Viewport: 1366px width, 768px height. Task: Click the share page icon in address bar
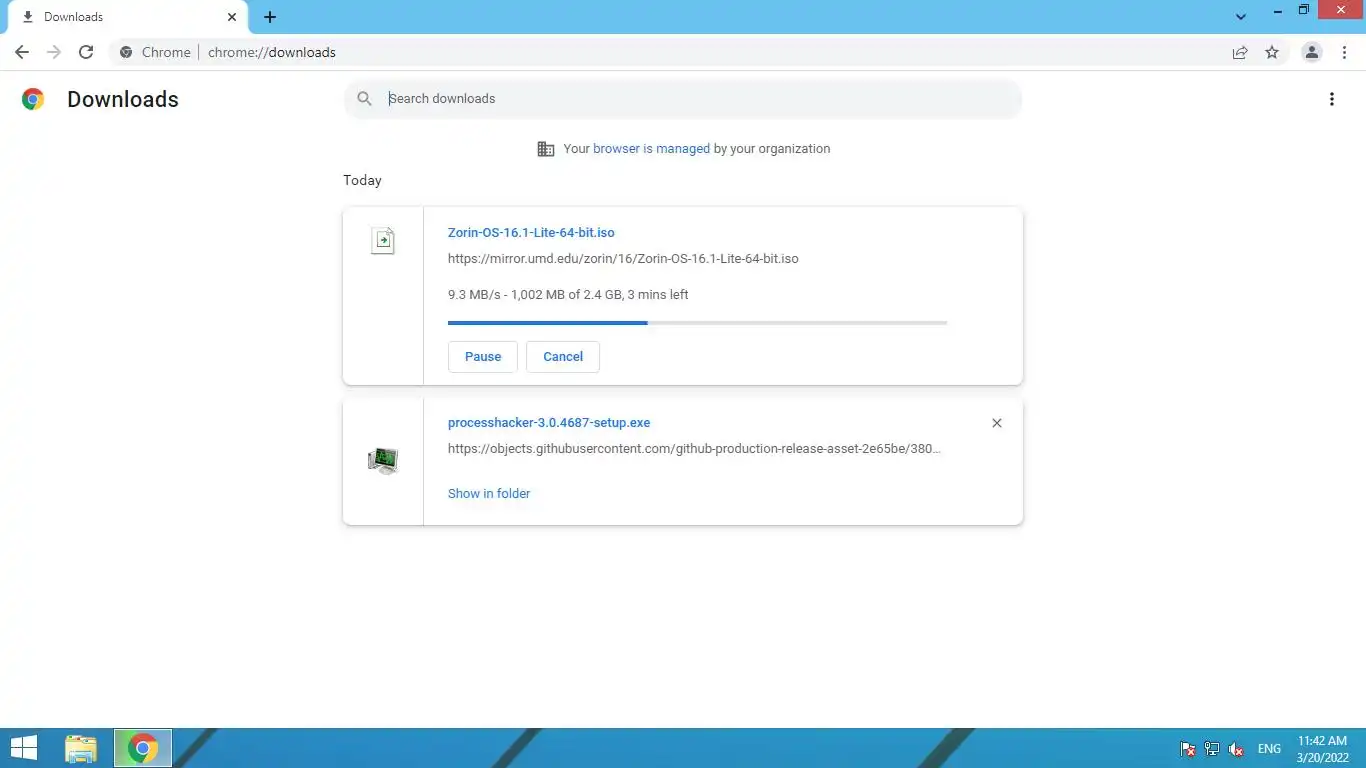1240,52
